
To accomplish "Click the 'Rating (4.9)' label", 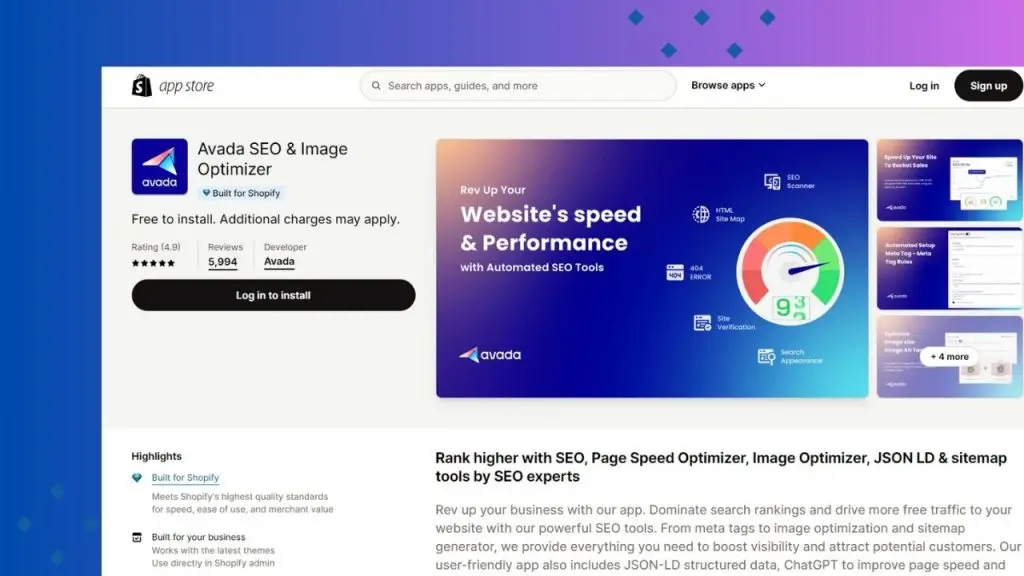I will click(x=156, y=247).
